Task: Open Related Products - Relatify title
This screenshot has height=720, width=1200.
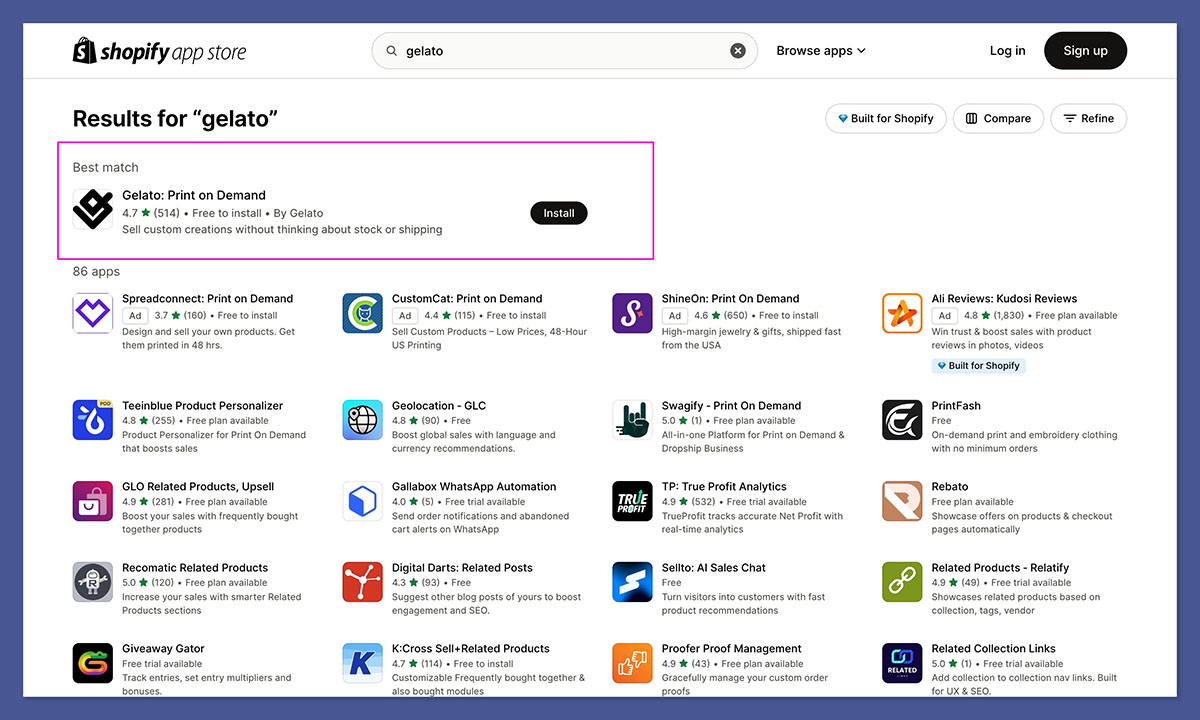Action: tap(1001, 567)
